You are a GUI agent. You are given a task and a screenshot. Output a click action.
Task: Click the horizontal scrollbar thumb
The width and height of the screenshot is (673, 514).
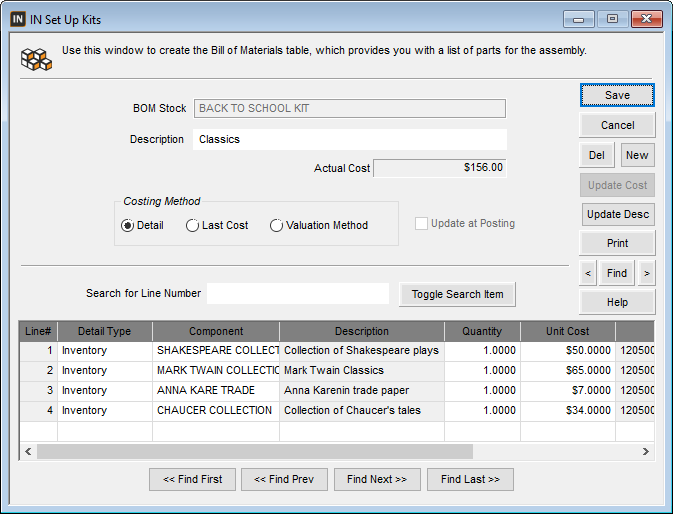click(255, 451)
